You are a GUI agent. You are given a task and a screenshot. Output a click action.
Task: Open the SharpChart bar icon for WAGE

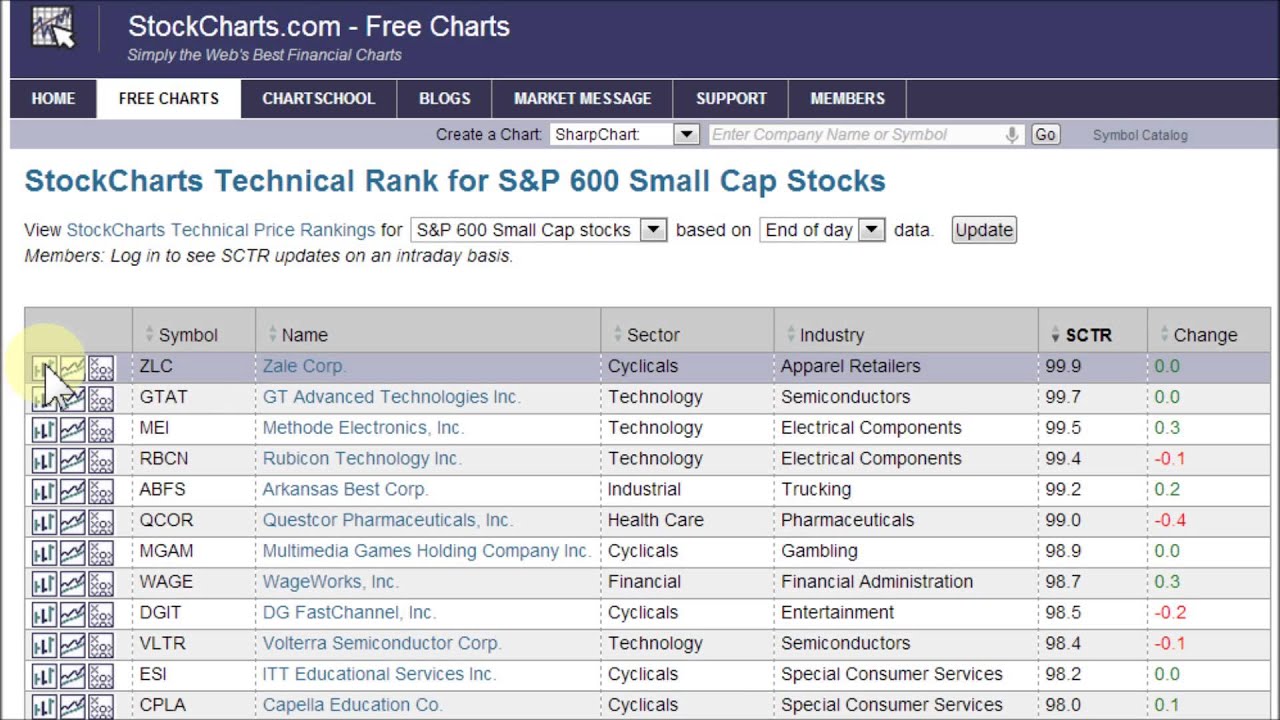click(43, 585)
